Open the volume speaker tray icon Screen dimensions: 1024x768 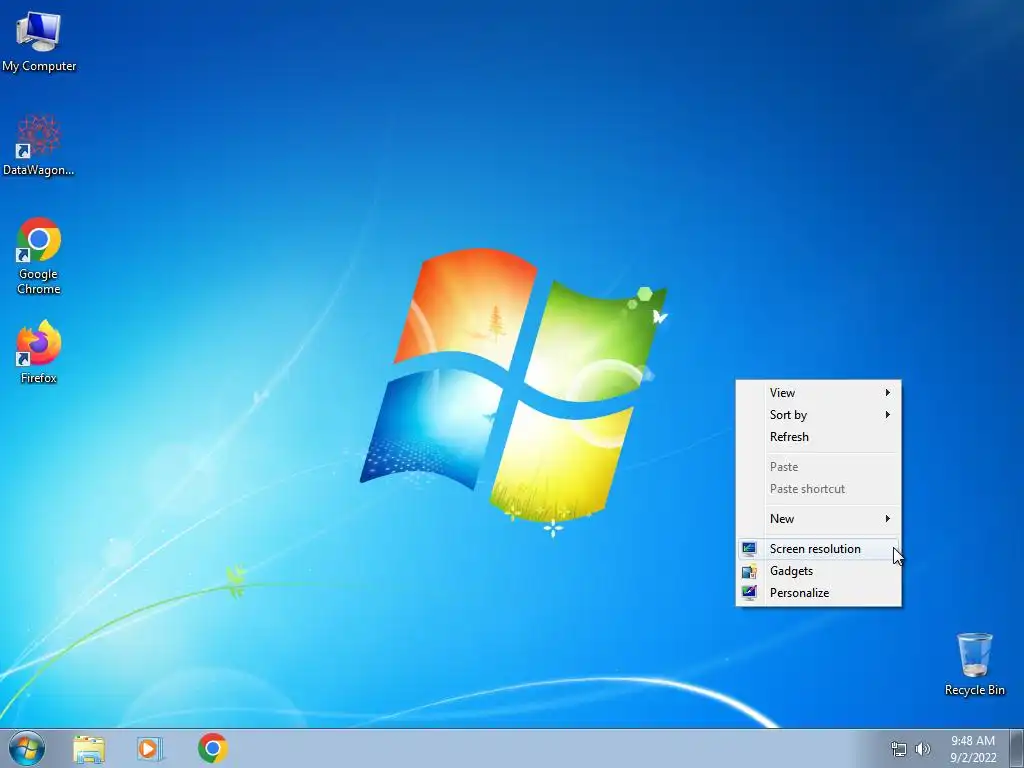point(923,749)
